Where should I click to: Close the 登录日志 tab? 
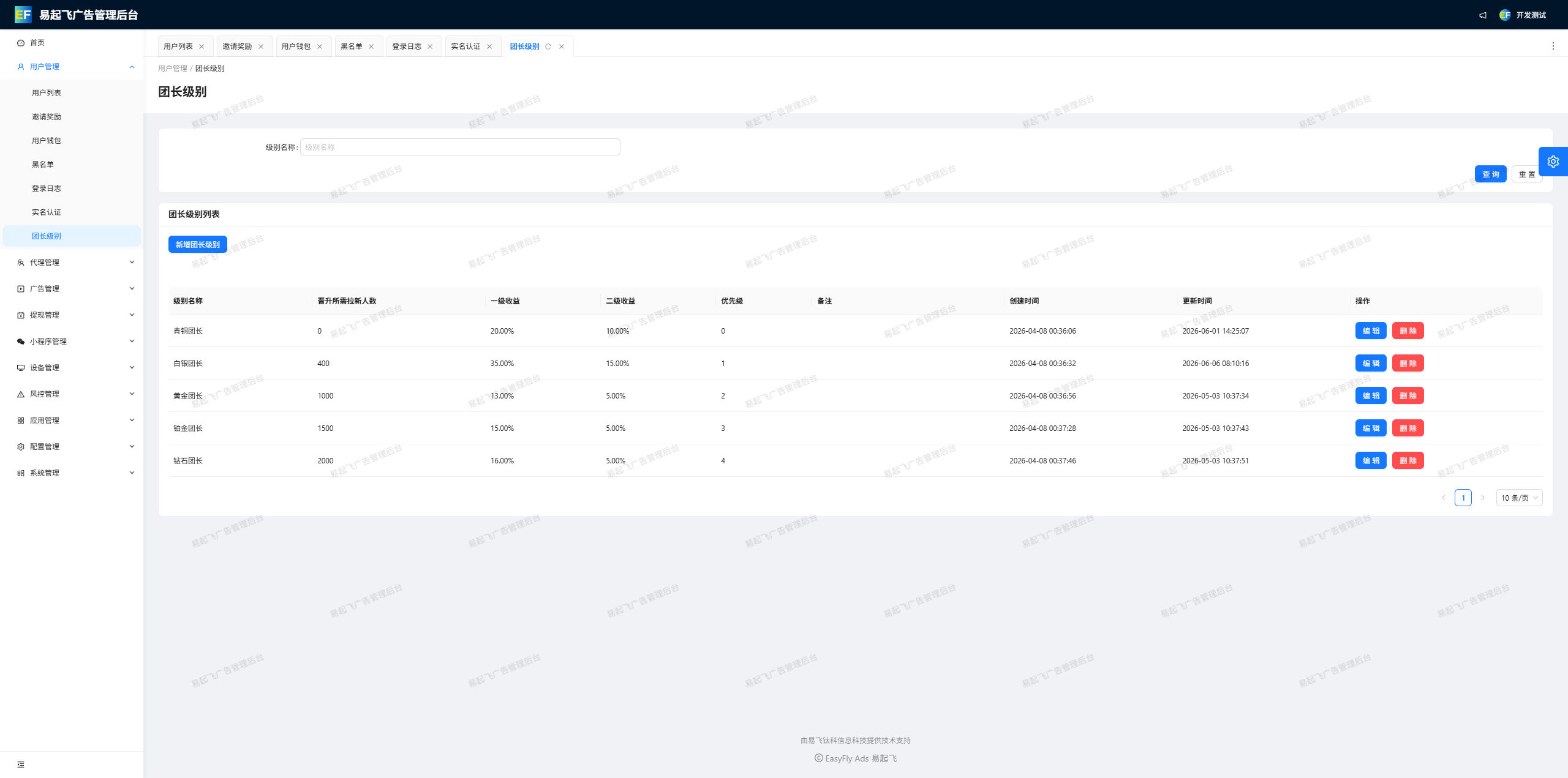point(430,47)
